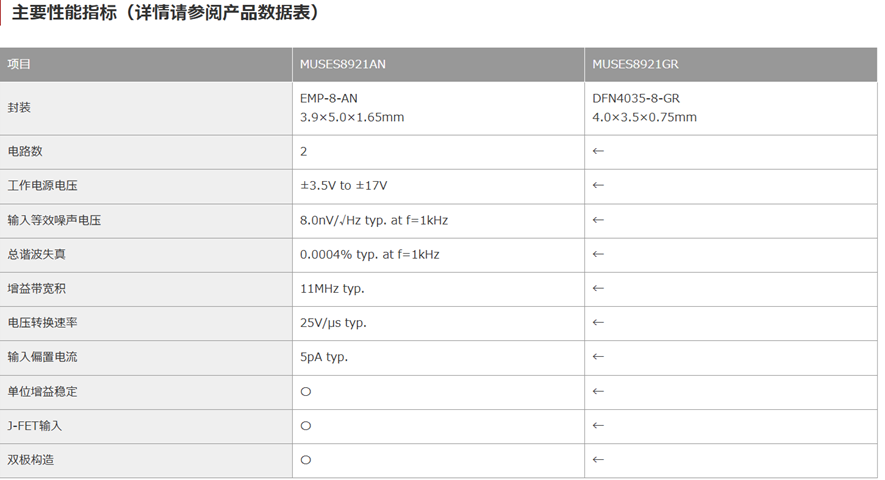Click the ±3.5V to ±17V voltage value

coord(343,185)
